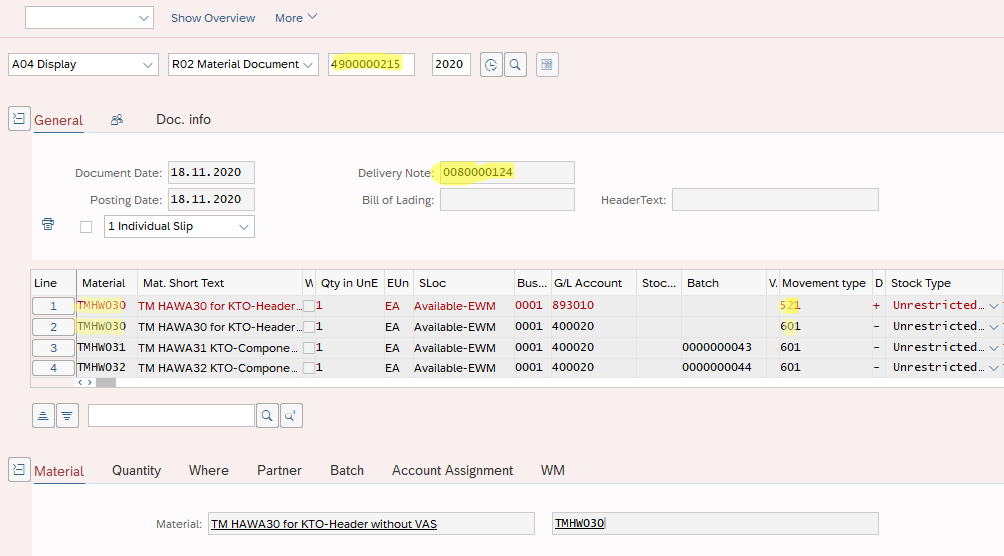This screenshot has height=556, width=1004.
Task: Select line 3 row button
Action: [53, 348]
